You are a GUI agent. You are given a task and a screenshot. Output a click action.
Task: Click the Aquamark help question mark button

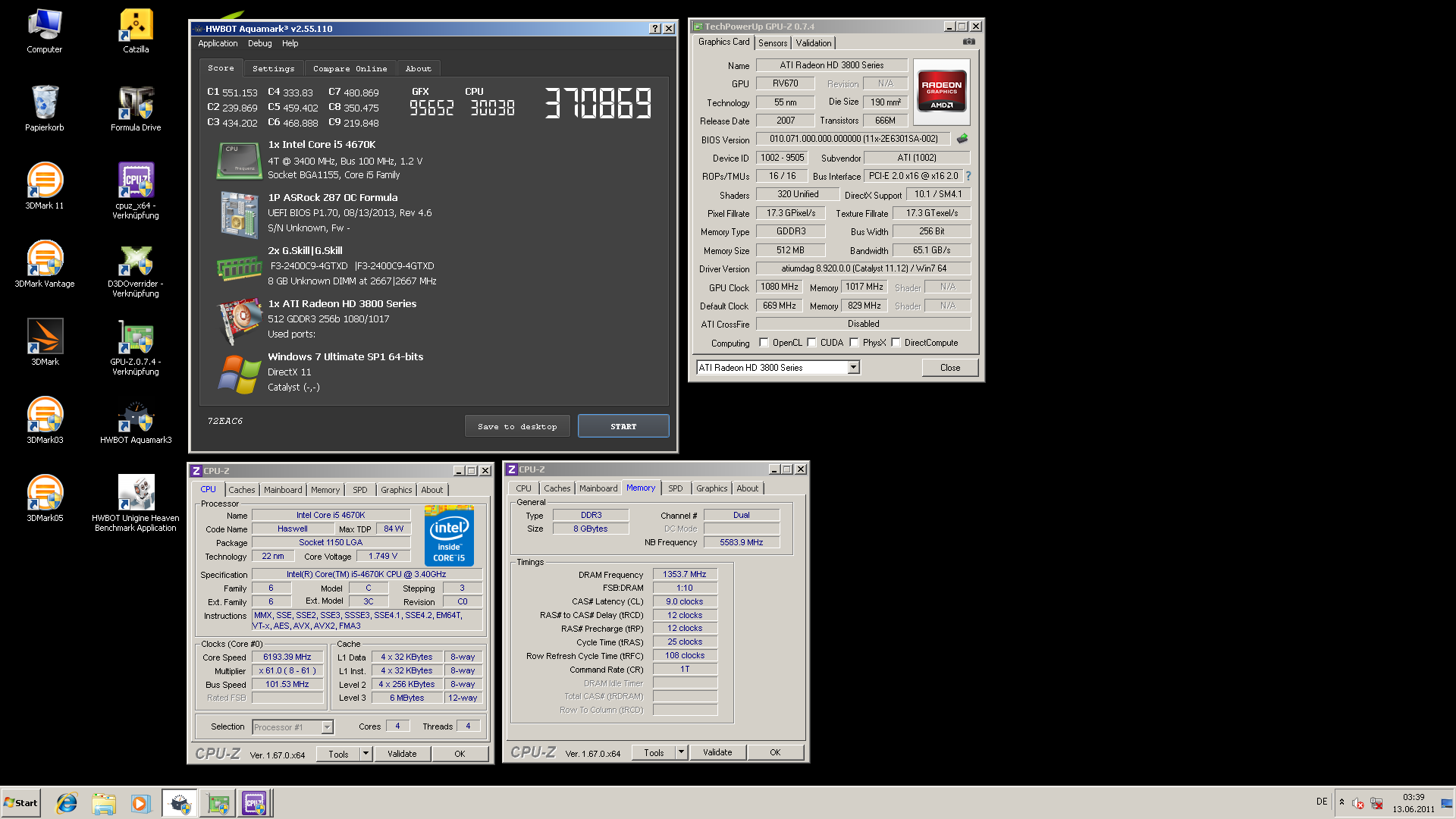(655, 29)
